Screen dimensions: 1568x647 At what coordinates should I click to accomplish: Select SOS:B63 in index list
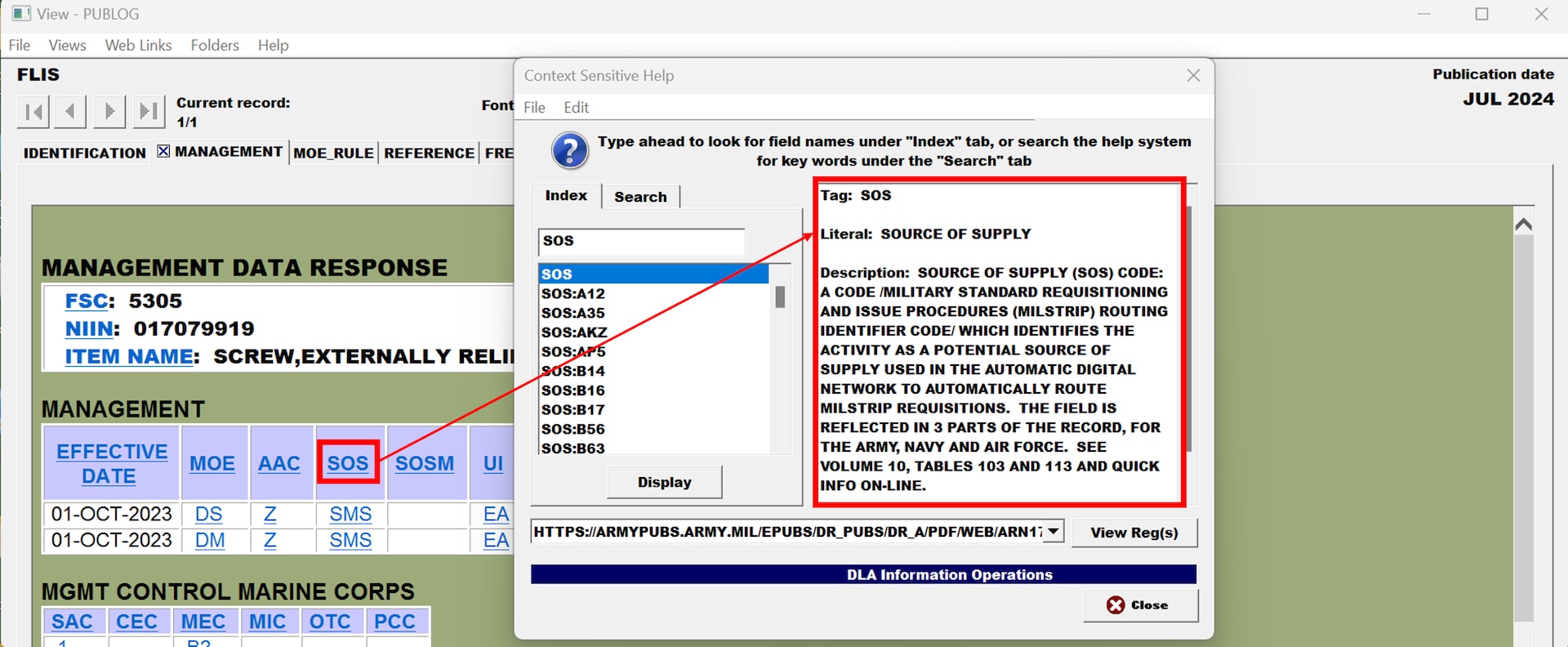point(653,448)
